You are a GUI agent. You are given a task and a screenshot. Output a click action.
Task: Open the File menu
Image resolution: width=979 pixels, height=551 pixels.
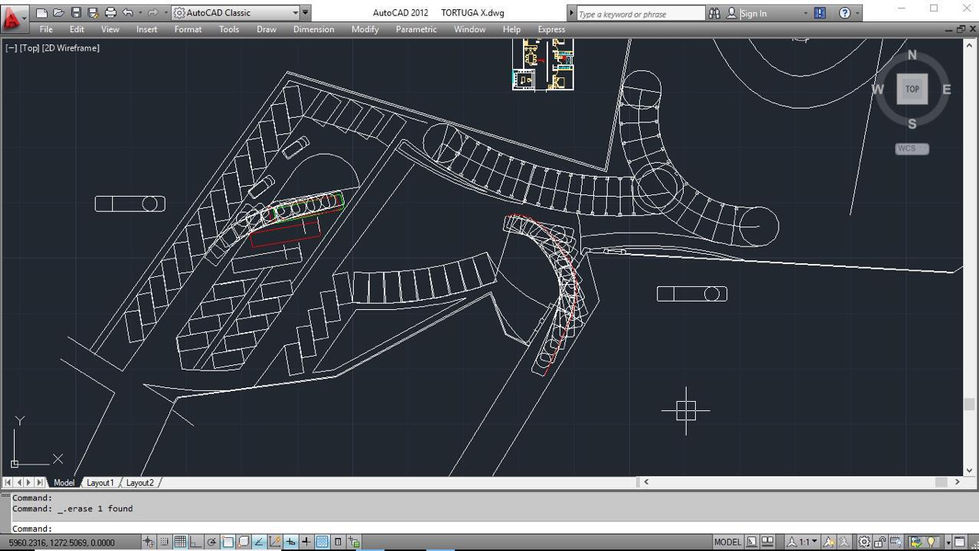pyautogui.click(x=46, y=29)
